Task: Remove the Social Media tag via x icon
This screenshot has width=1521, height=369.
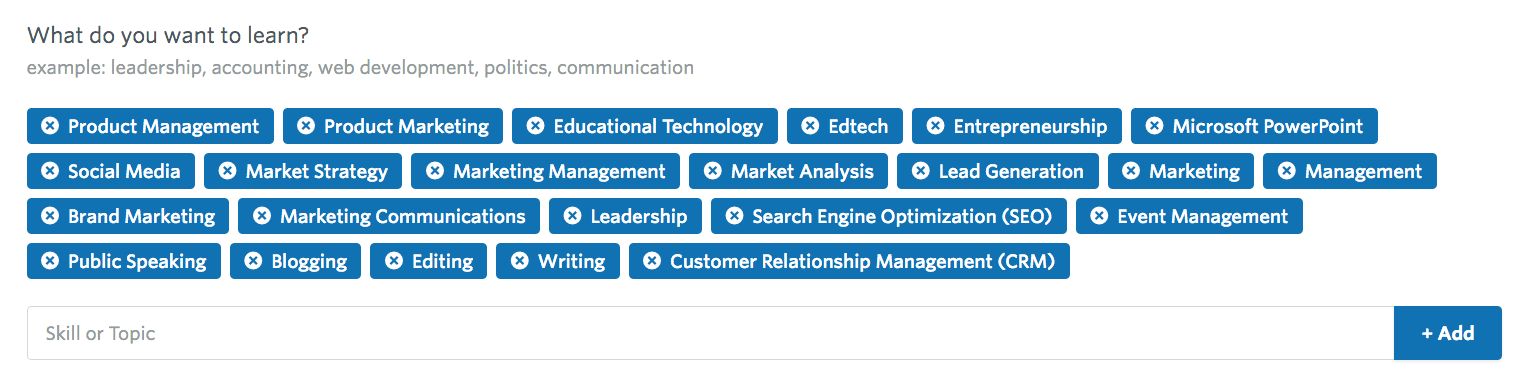Action: click(50, 171)
